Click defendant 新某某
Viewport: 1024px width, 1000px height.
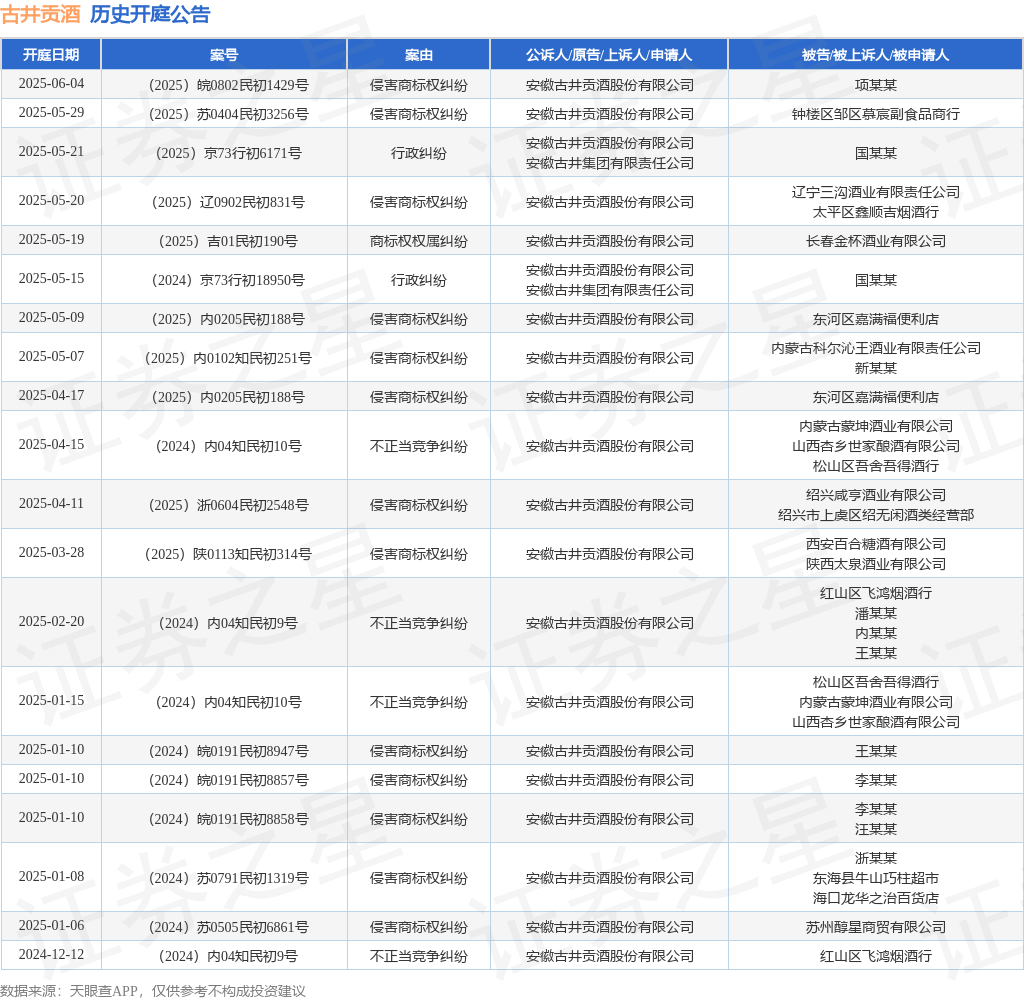pos(876,368)
